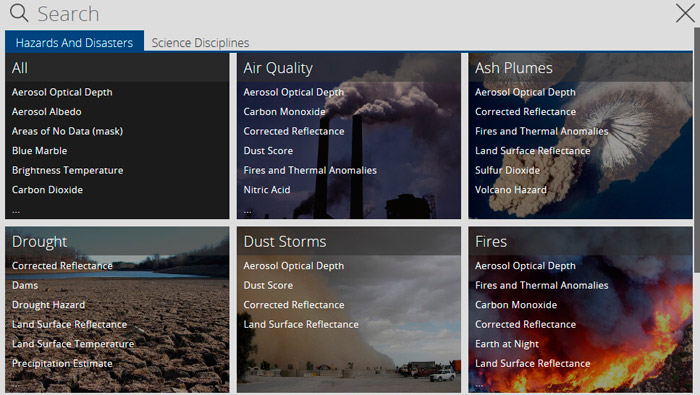700x395 pixels.
Task: Choose Corrected Reflectance in Drought
Action: (62, 266)
